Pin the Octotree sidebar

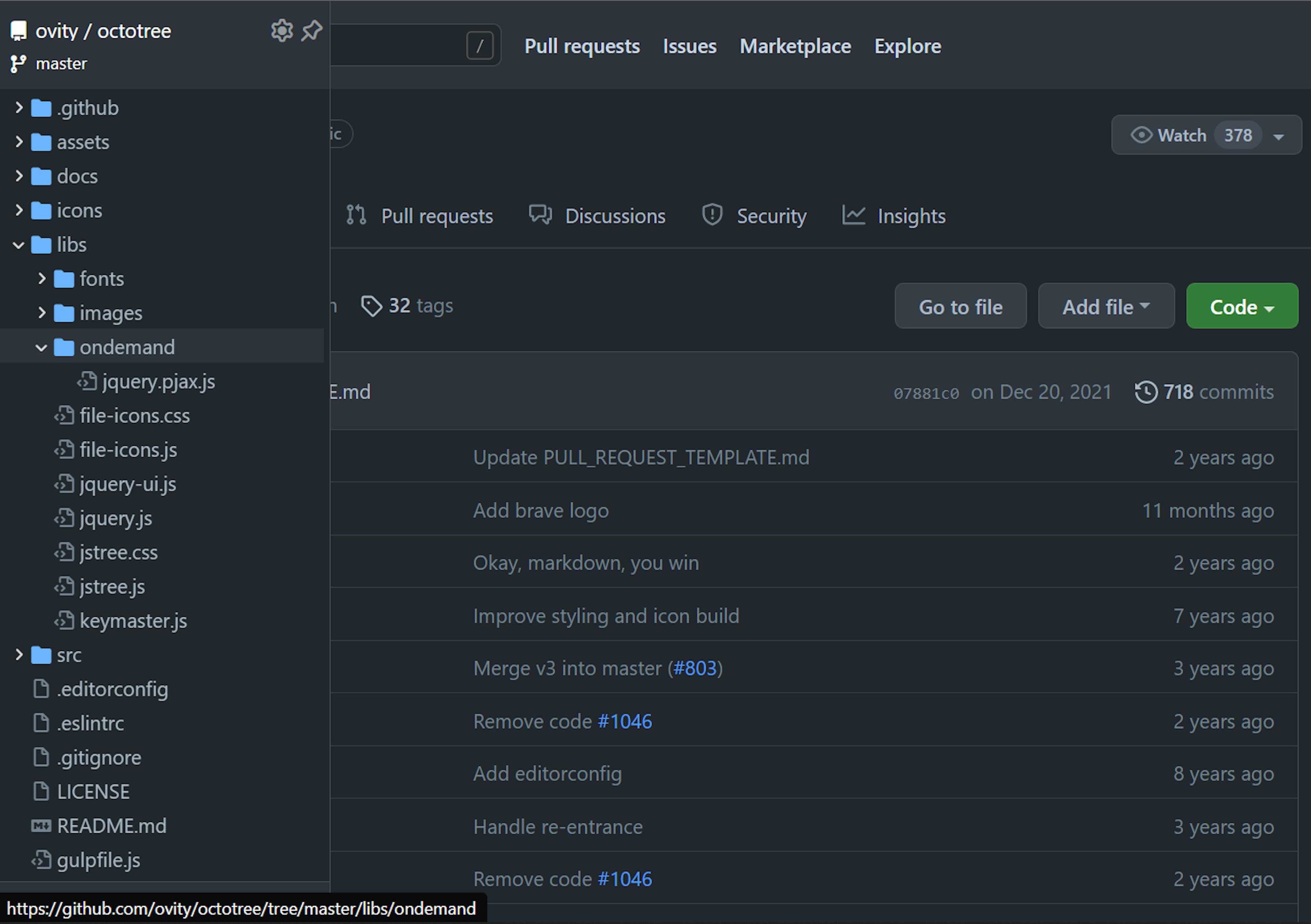click(312, 30)
